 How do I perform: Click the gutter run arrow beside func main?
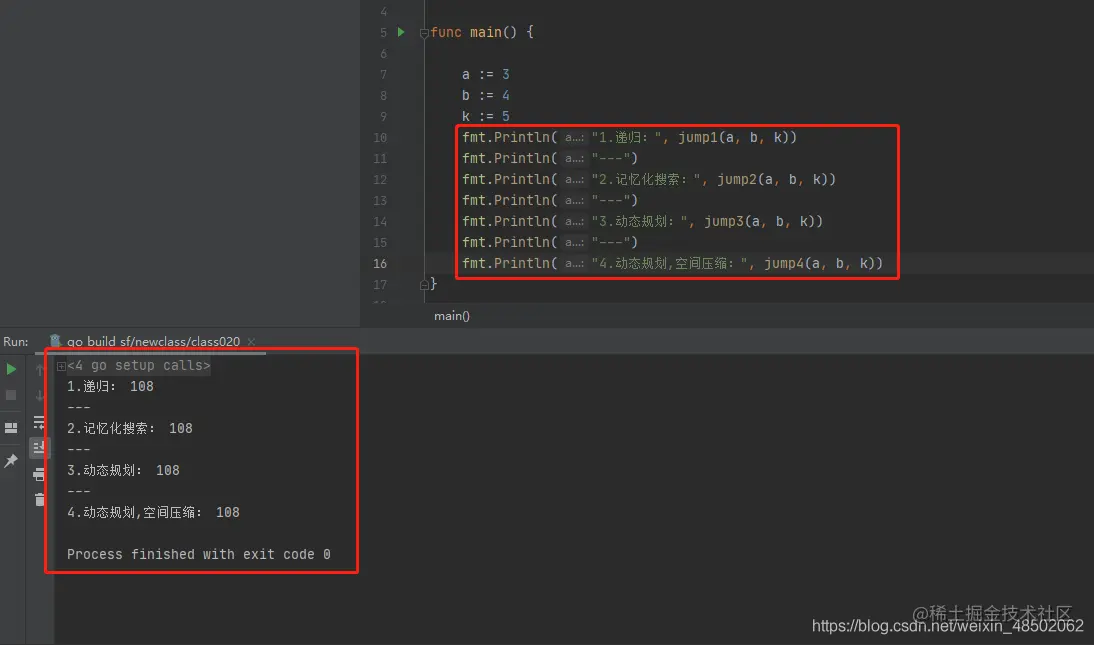click(x=401, y=32)
